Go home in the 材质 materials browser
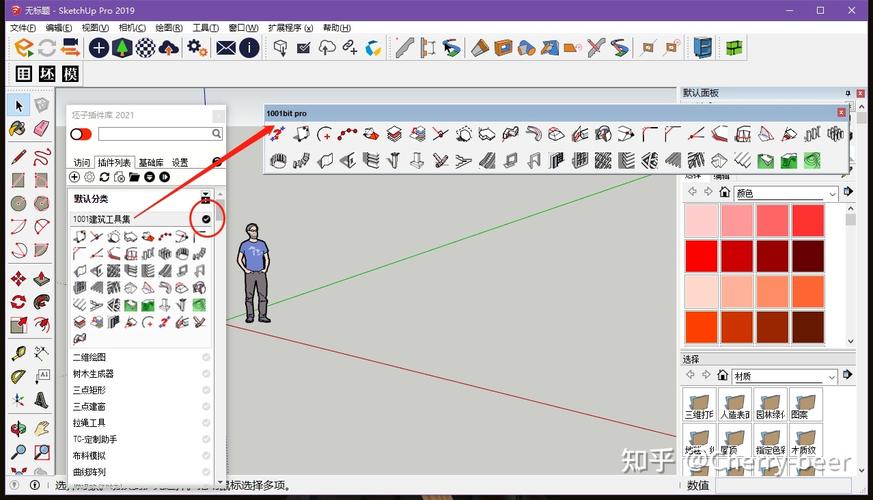 click(x=723, y=375)
